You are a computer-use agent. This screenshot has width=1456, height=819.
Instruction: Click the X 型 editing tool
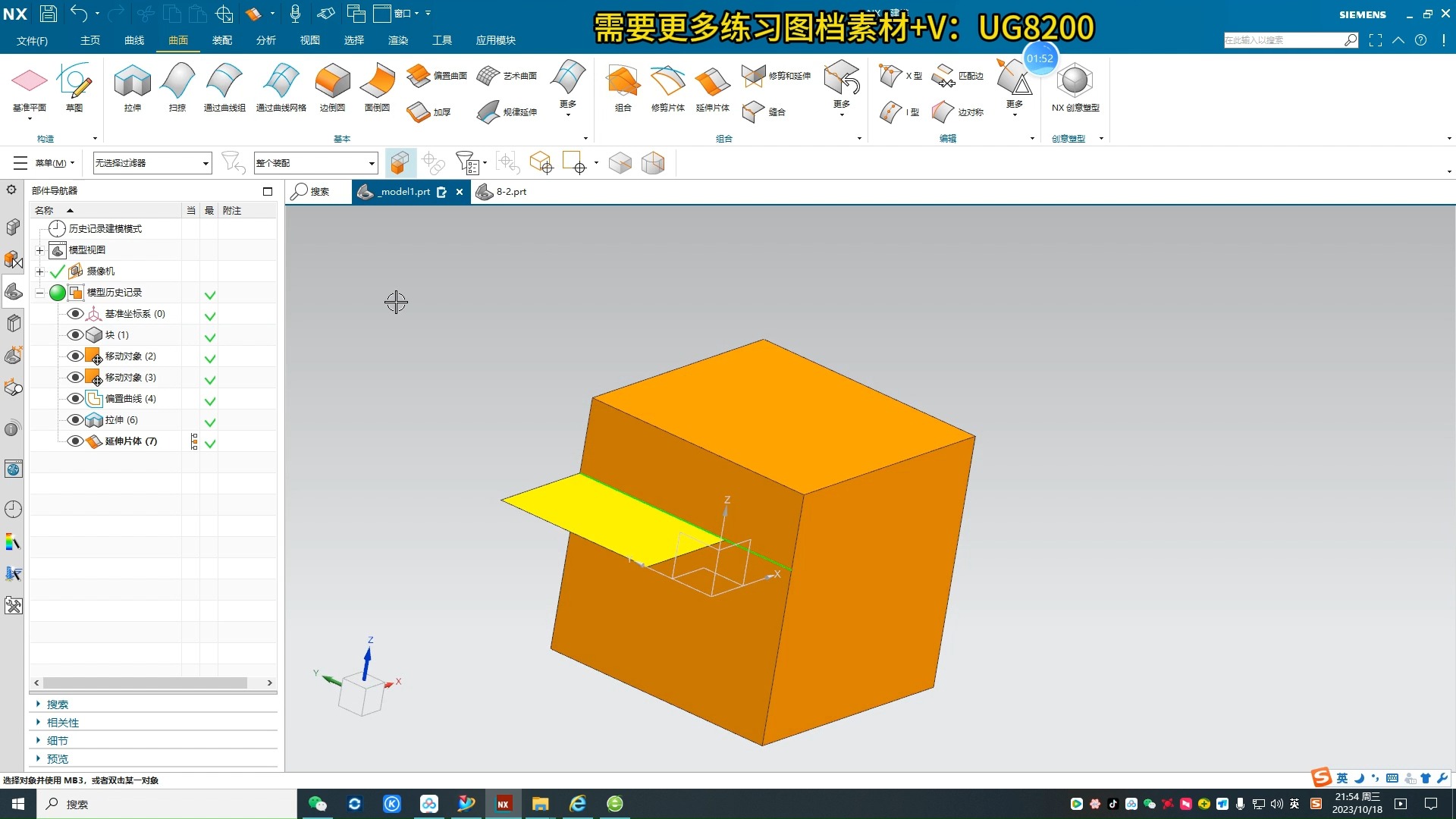click(x=901, y=76)
